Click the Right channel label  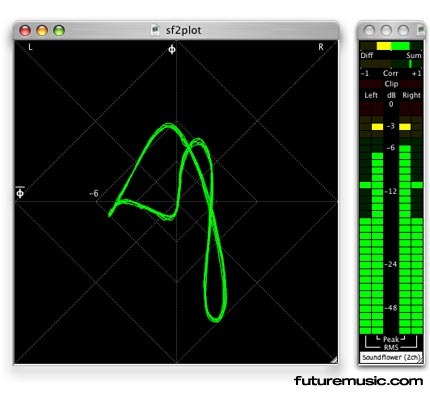[x=412, y=95]
